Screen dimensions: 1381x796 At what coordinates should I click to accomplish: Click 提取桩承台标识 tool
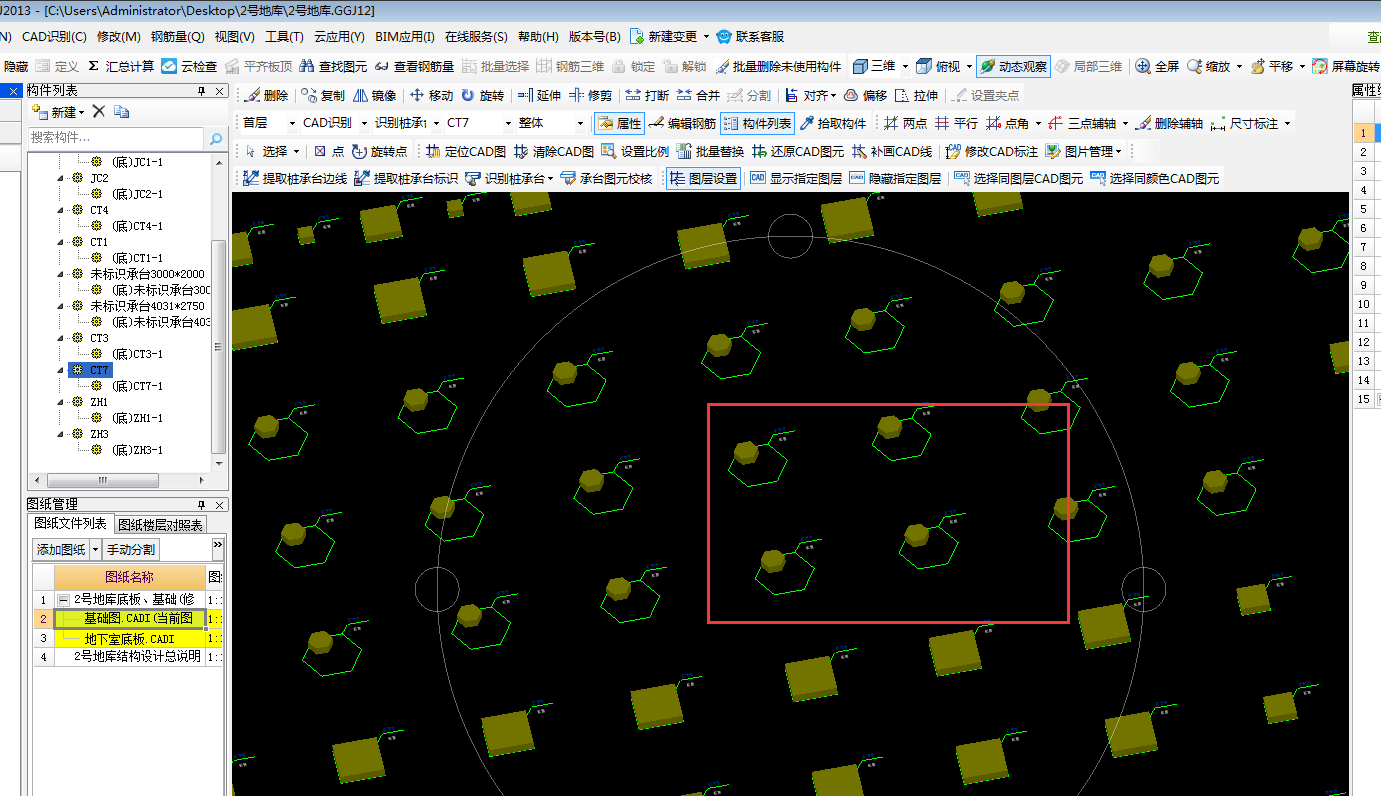coord(406,179)
